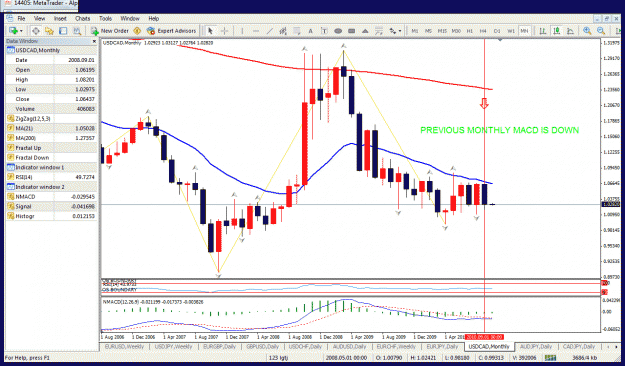Screen dimensions: 625x366
Task: Toggle the Market Watch window icon
Action: 35,31
